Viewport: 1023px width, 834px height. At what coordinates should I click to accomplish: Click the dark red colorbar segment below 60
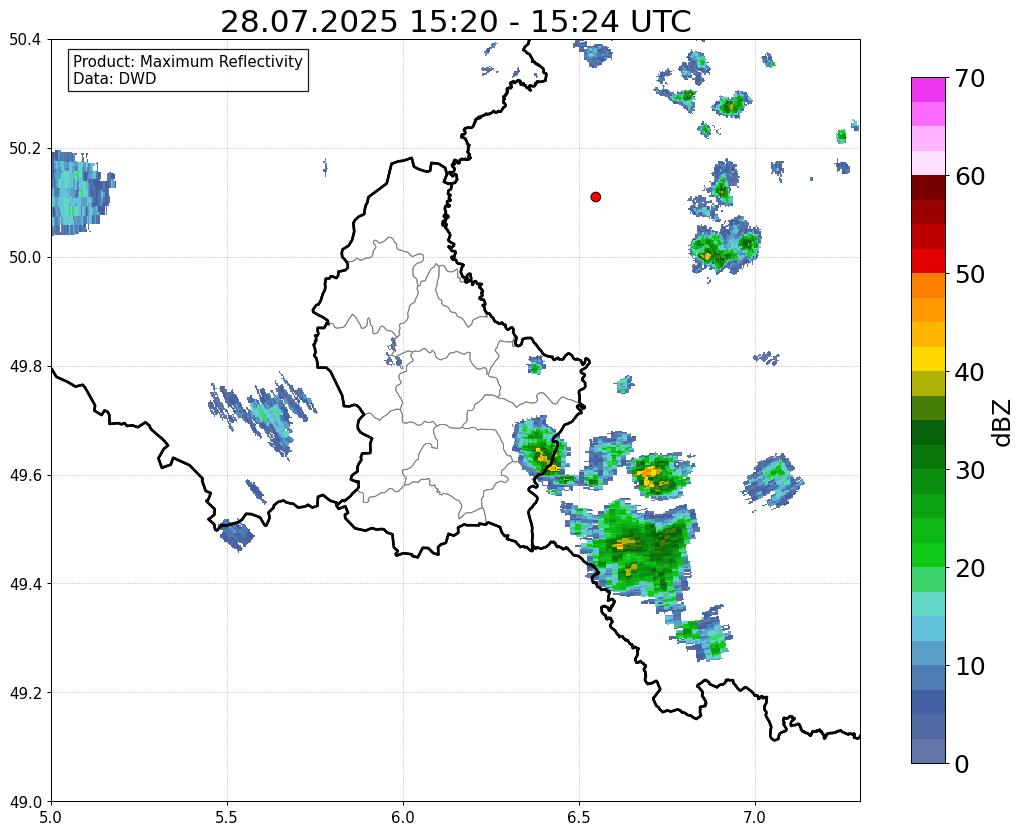point(928,188)
